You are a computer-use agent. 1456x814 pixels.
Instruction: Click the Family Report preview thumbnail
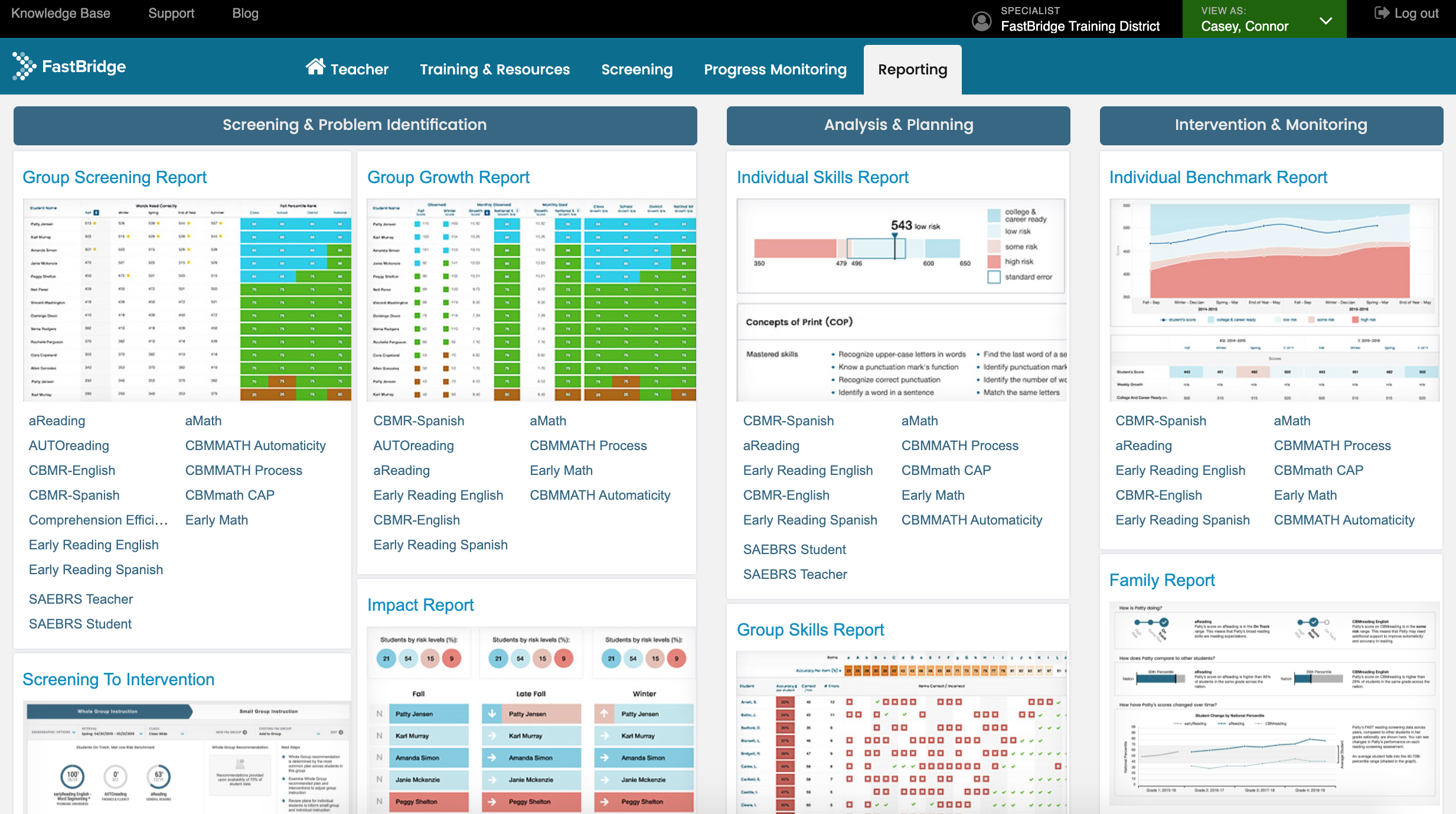(1275, 703)
